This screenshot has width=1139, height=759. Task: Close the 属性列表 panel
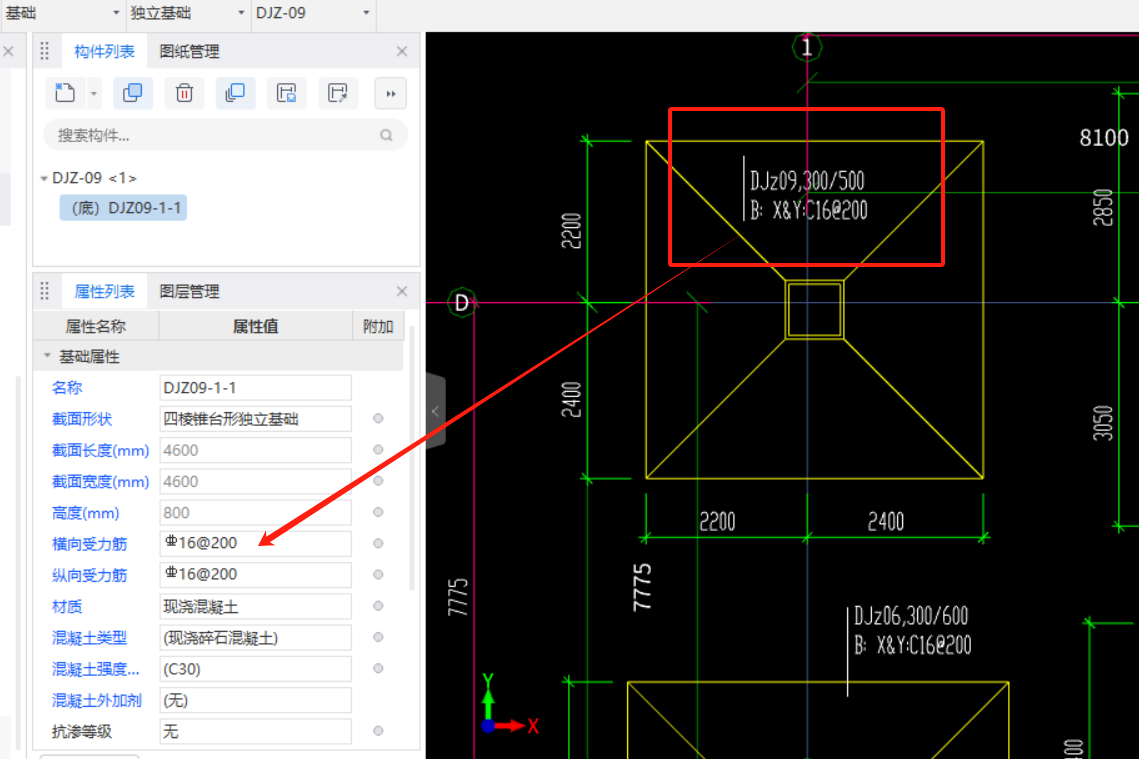coord(402,291)
